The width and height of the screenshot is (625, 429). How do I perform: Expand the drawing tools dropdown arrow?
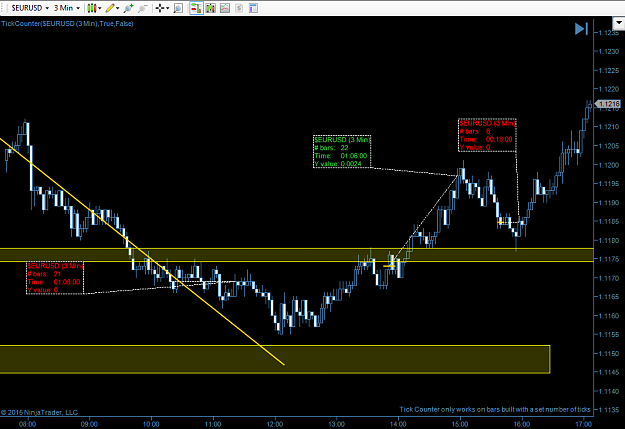click(x=118, y=8)
